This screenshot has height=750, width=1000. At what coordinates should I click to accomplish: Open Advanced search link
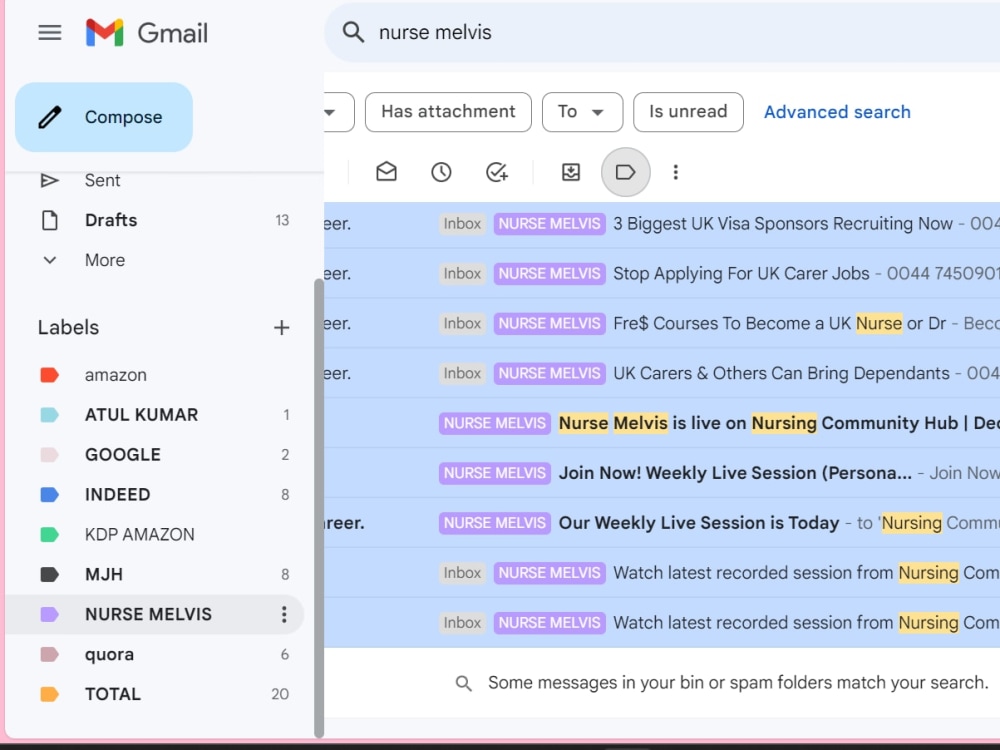pyautogui.click(x=837, y=112)
